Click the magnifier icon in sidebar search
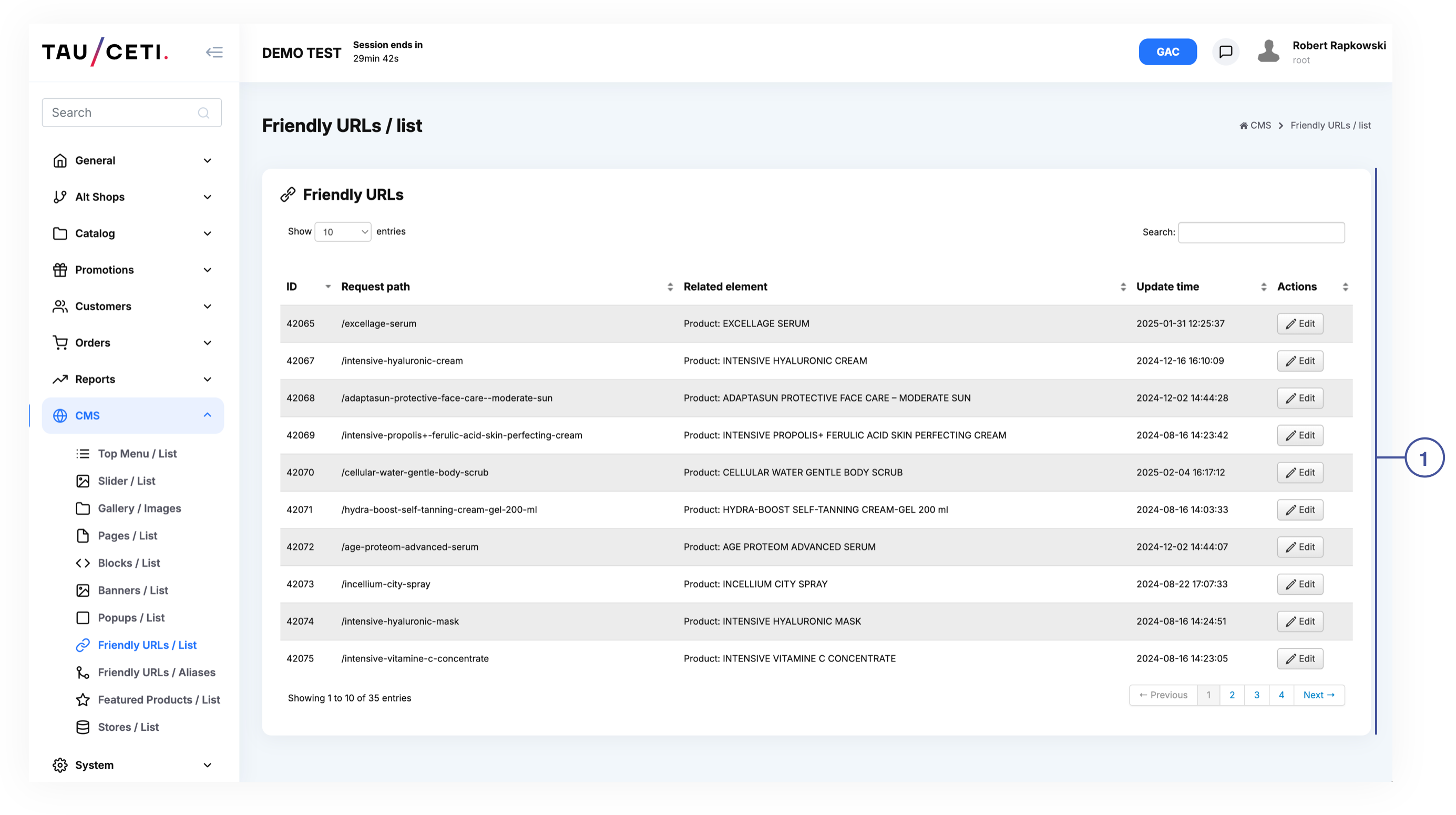Viewport: 1456px width, 815px height. (203, 113)
